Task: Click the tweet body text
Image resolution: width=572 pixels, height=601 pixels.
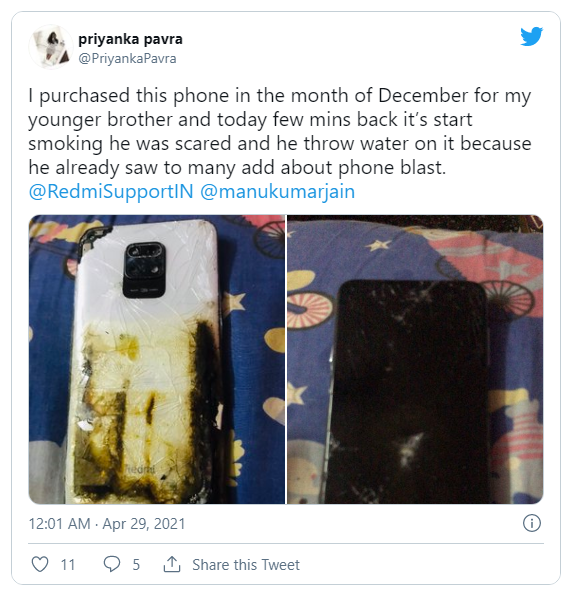Action: 280,131
